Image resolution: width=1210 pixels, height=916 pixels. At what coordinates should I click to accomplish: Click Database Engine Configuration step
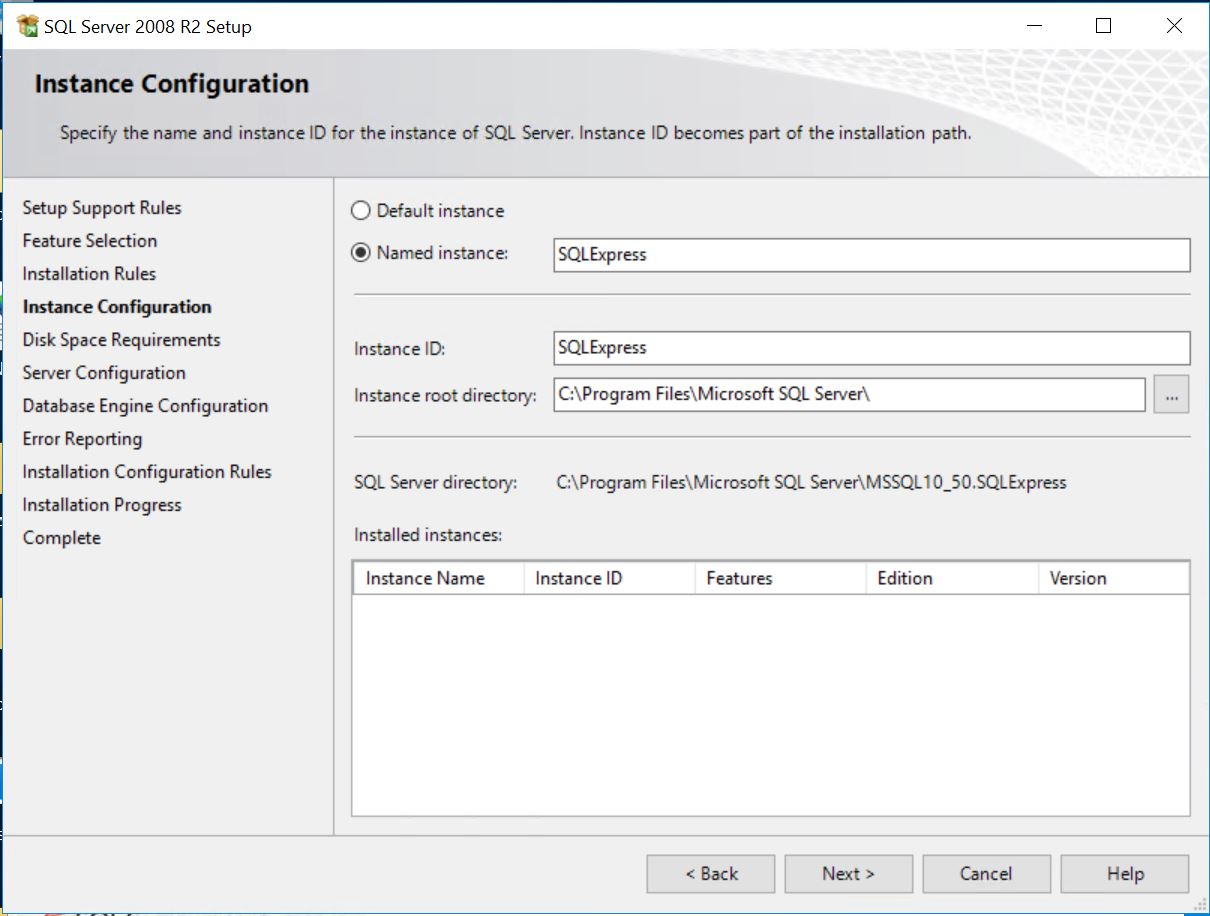click(x=145, y=406)
